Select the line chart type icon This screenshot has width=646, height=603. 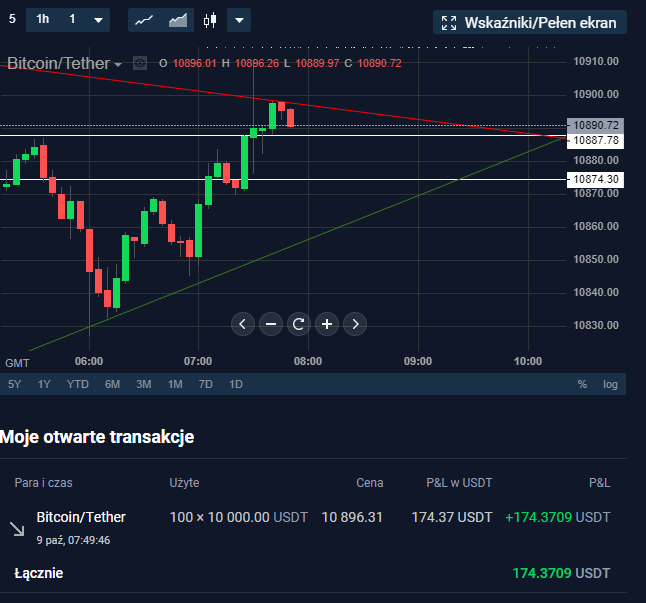click(x=144, y=20)
